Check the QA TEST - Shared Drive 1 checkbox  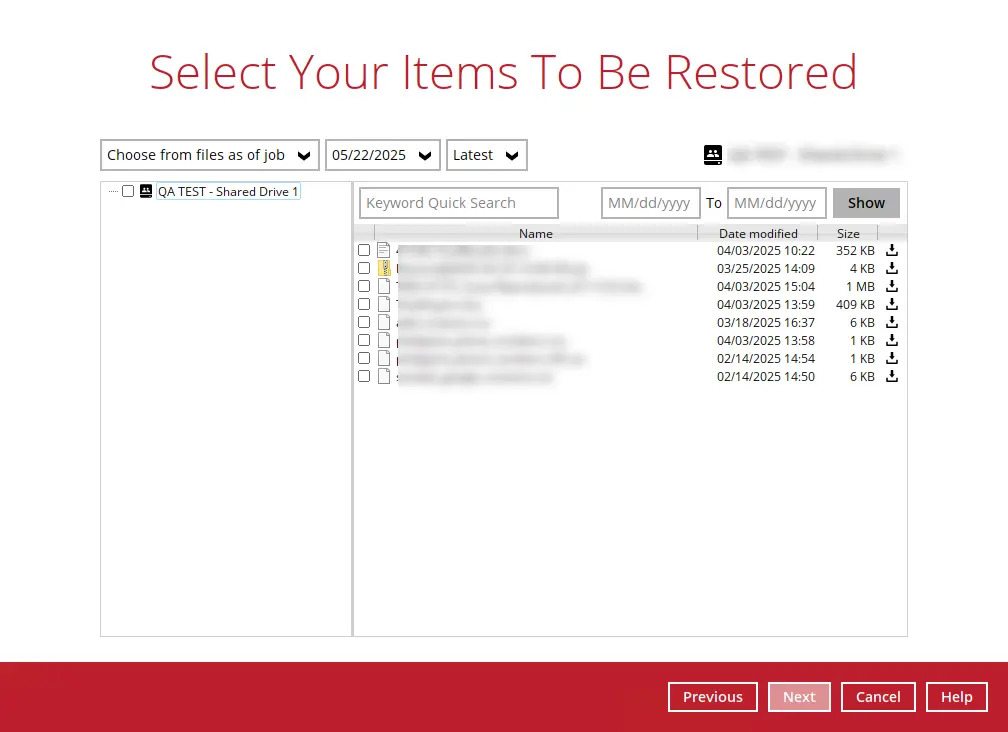pyautogui.click(x=128, y=191)
